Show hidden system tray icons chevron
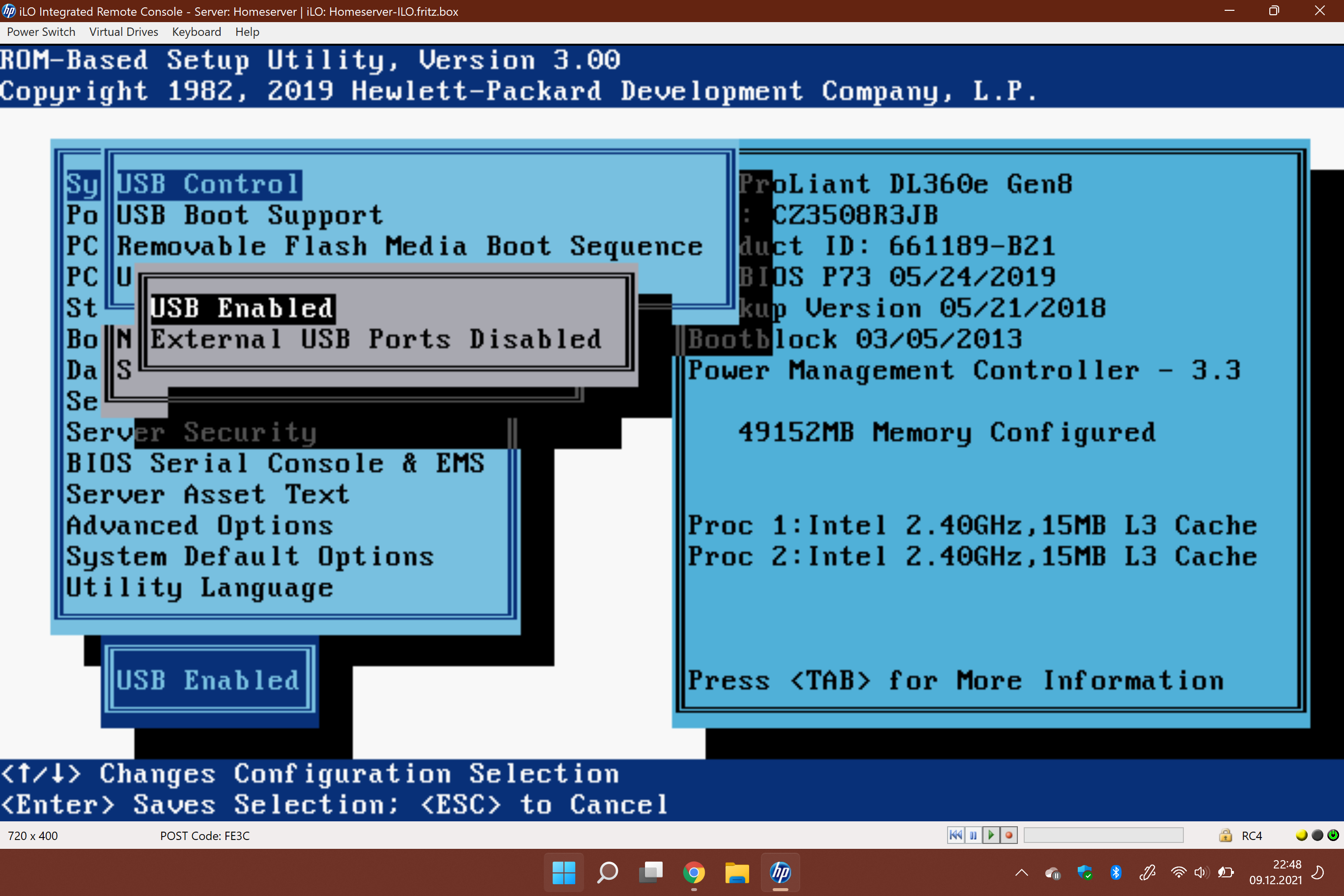This screenshot has height=896, width=1344. [1021, 872]
